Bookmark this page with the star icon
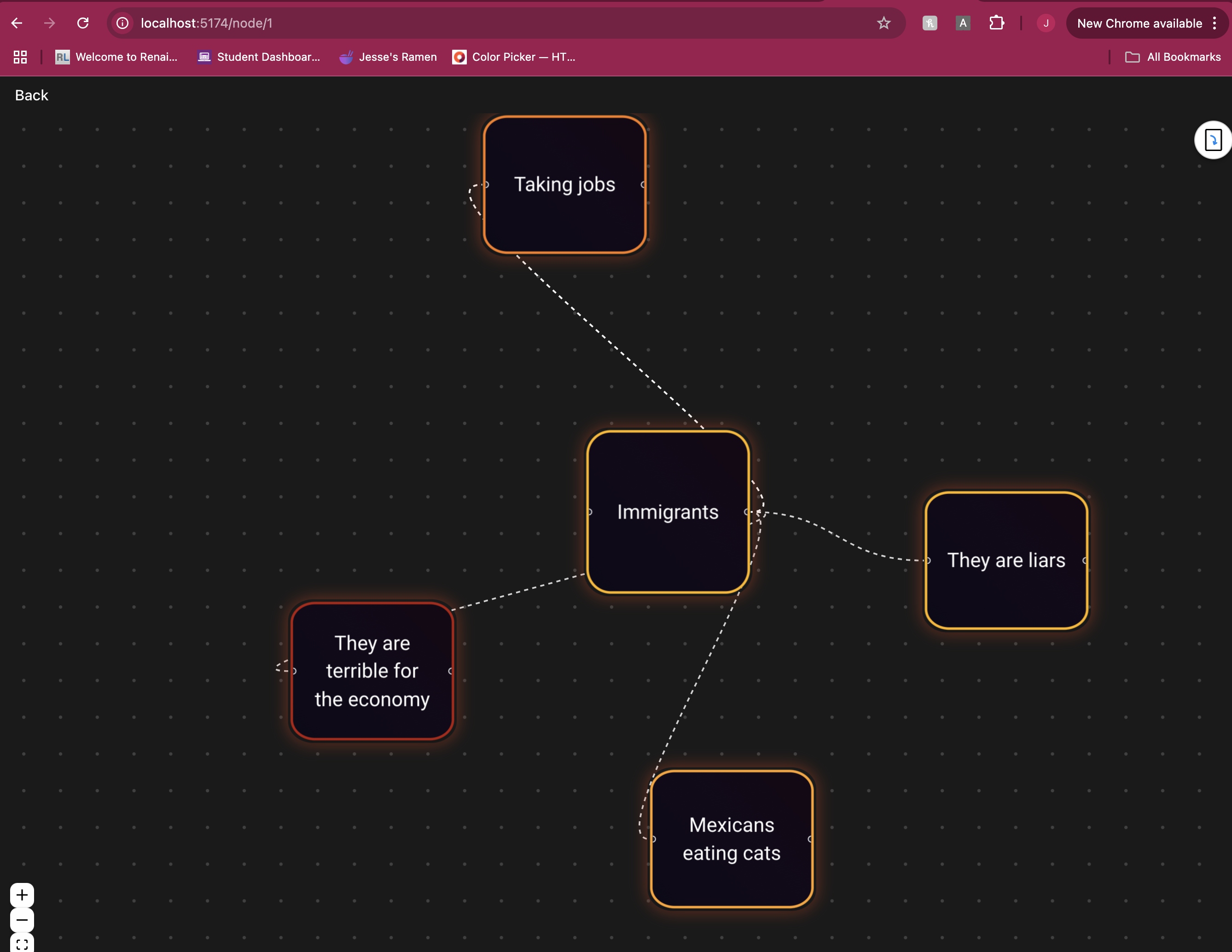 coord(883,23)
